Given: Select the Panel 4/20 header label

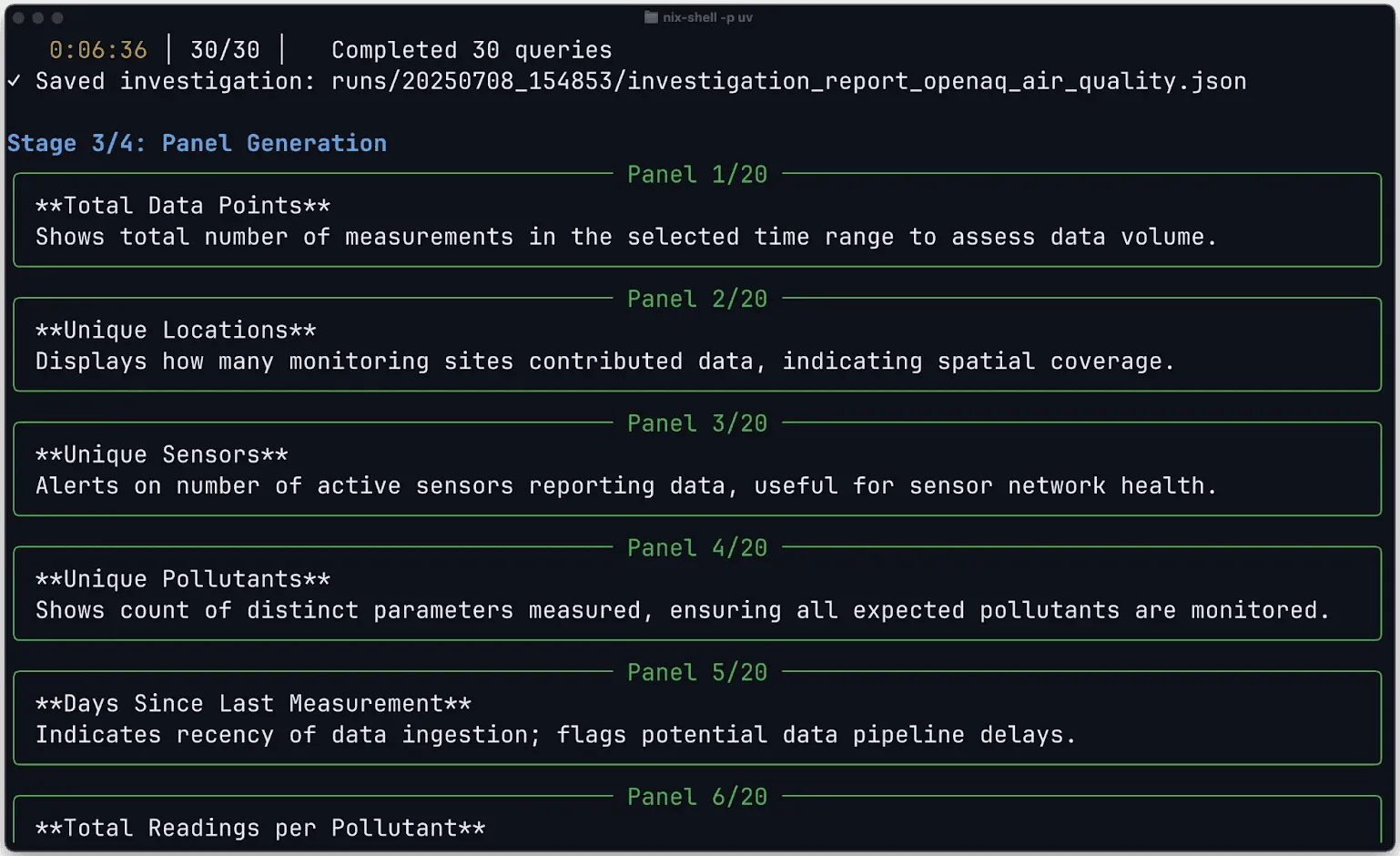Looking at the screenshot, I should 697,547.
